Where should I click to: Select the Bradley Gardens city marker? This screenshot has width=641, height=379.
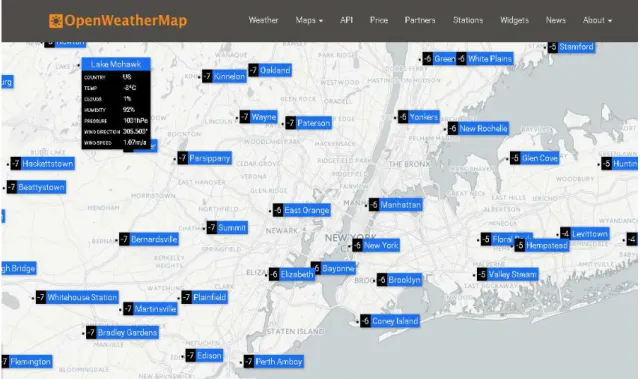click(123, 332)
